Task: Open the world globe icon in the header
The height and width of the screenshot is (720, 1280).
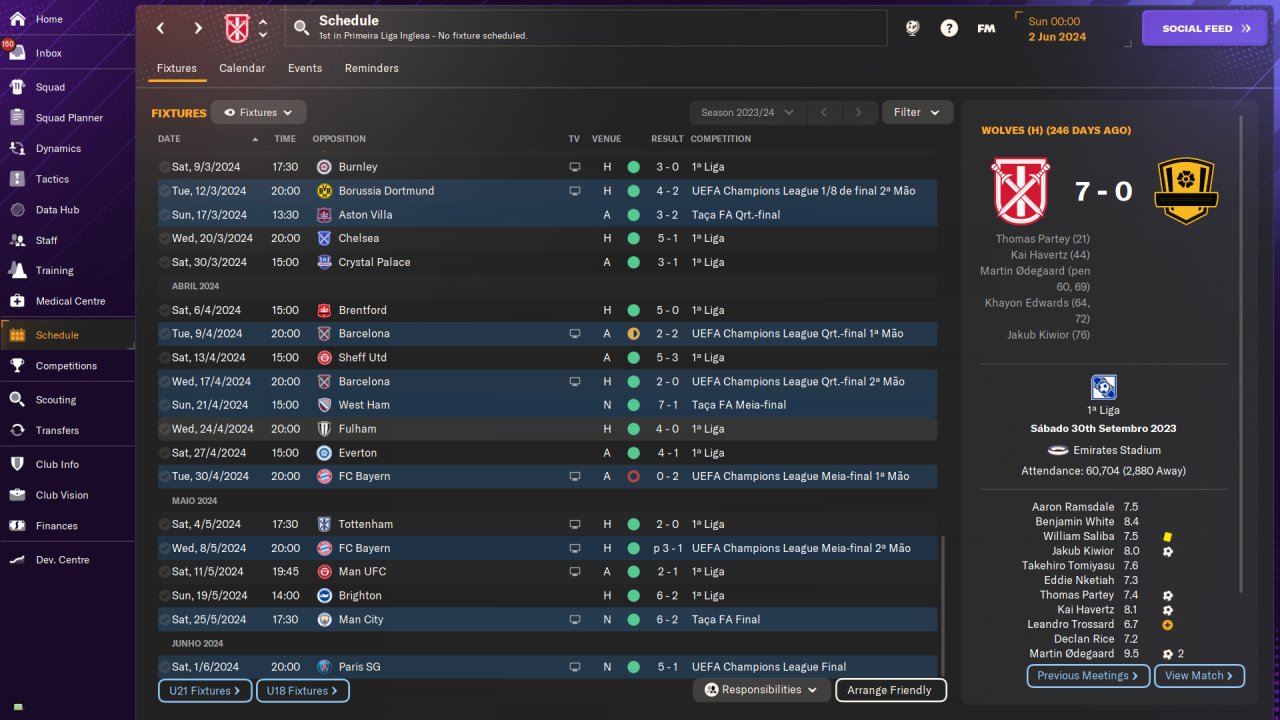Action: click(x=912, y=28)
